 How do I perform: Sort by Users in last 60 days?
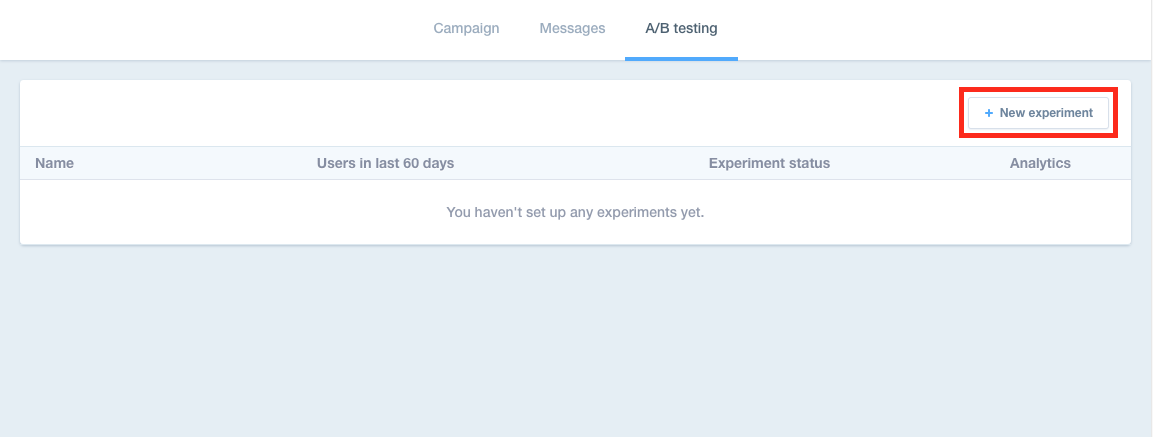click(385, 163)
